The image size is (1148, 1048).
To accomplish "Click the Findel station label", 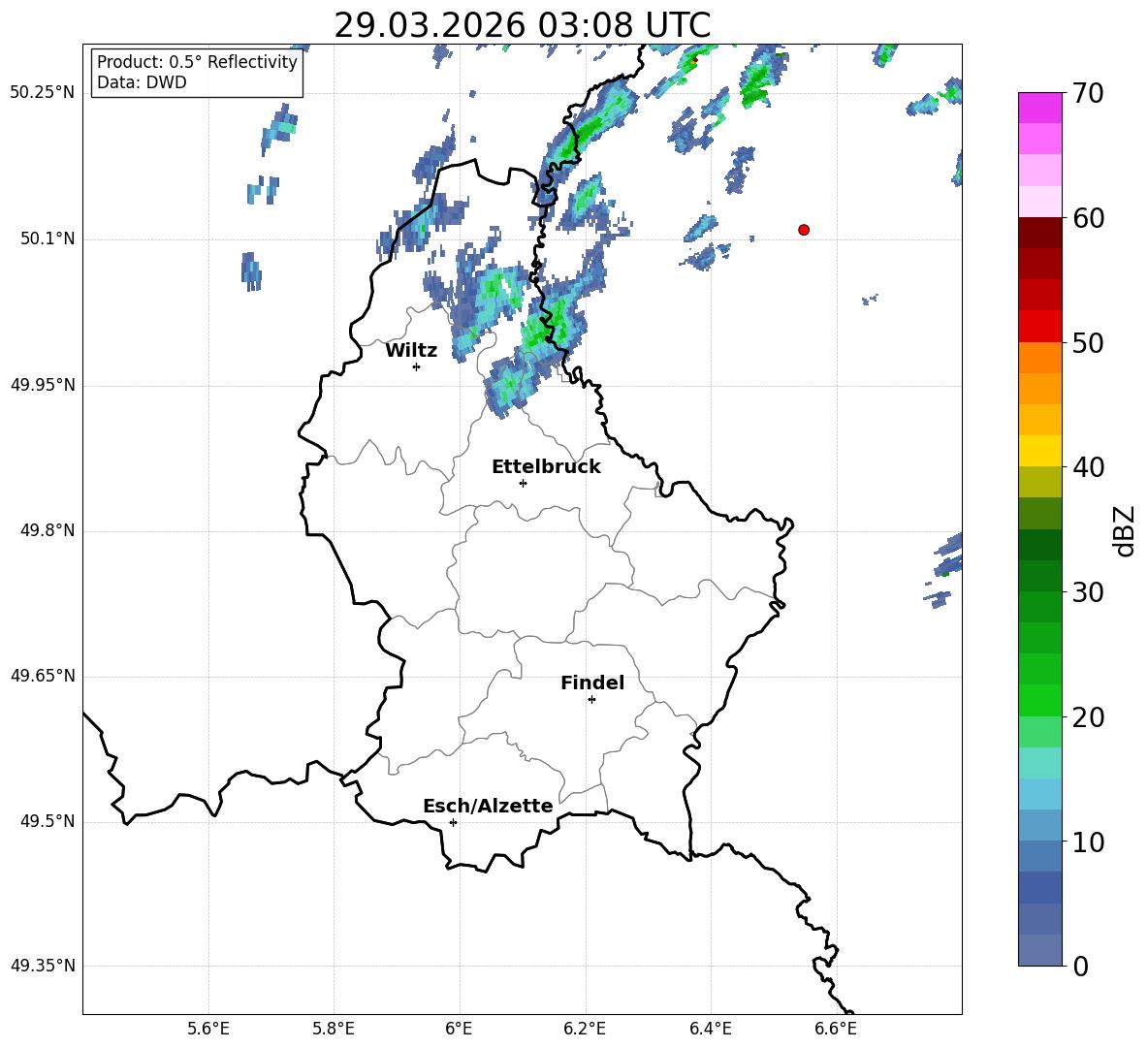I will [x=592, y=683].
